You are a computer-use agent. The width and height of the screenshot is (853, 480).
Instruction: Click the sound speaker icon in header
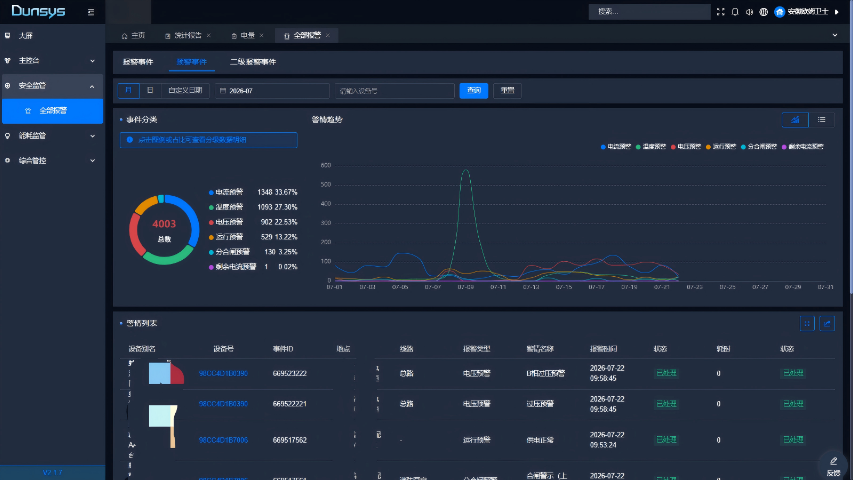pos(749,11)
